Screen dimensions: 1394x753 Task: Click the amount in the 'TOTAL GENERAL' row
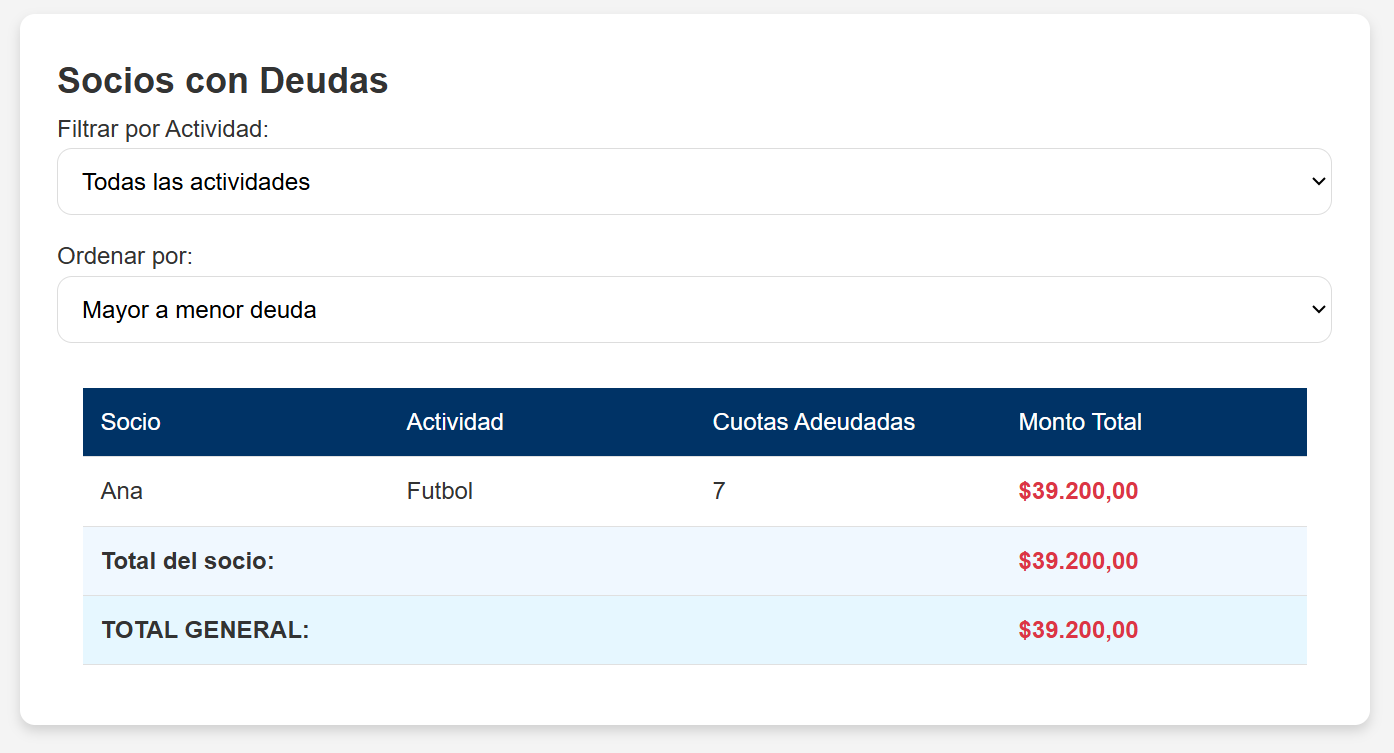pyautogui.click(x=1078, y=630)
